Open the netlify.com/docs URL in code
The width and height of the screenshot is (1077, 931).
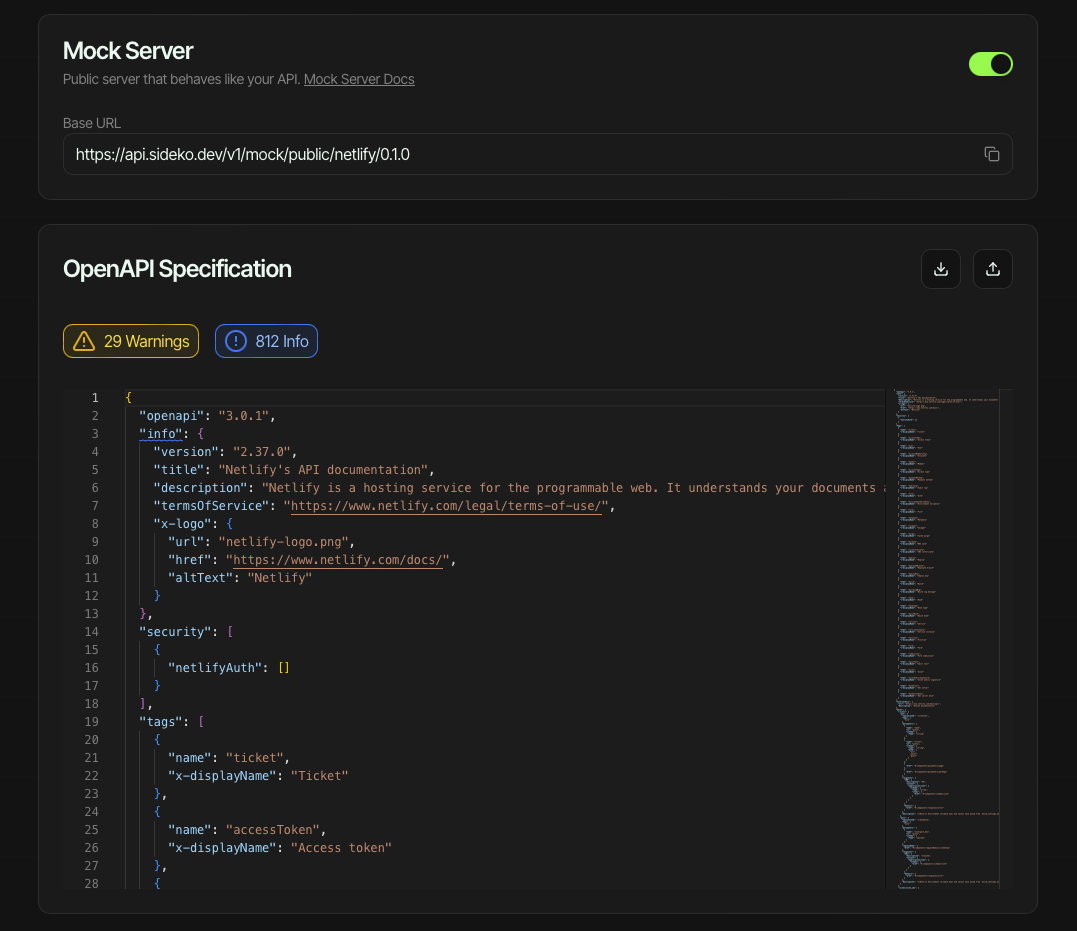tap(337, 560)
